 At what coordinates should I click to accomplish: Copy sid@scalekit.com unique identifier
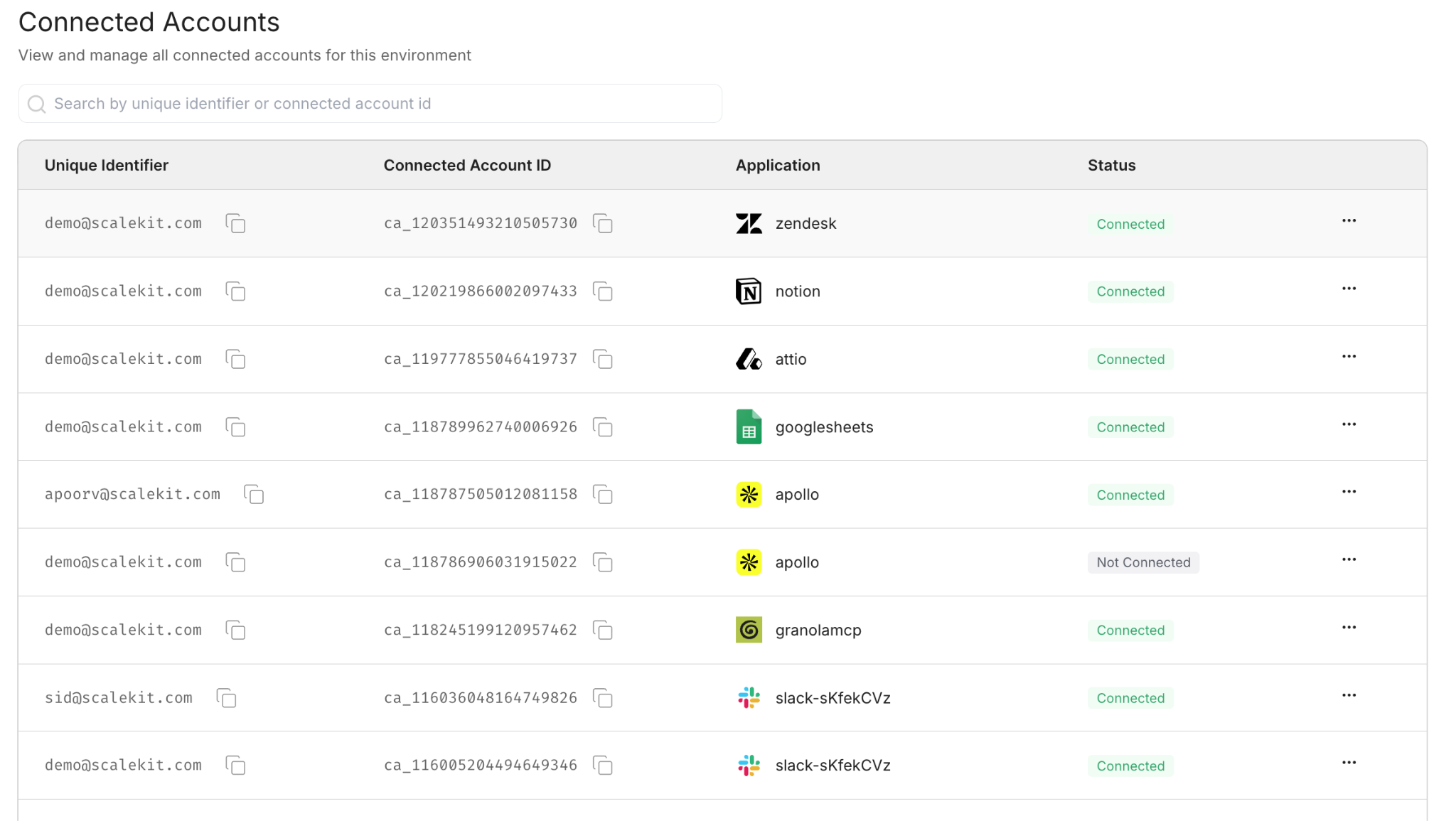click(226, 698)
